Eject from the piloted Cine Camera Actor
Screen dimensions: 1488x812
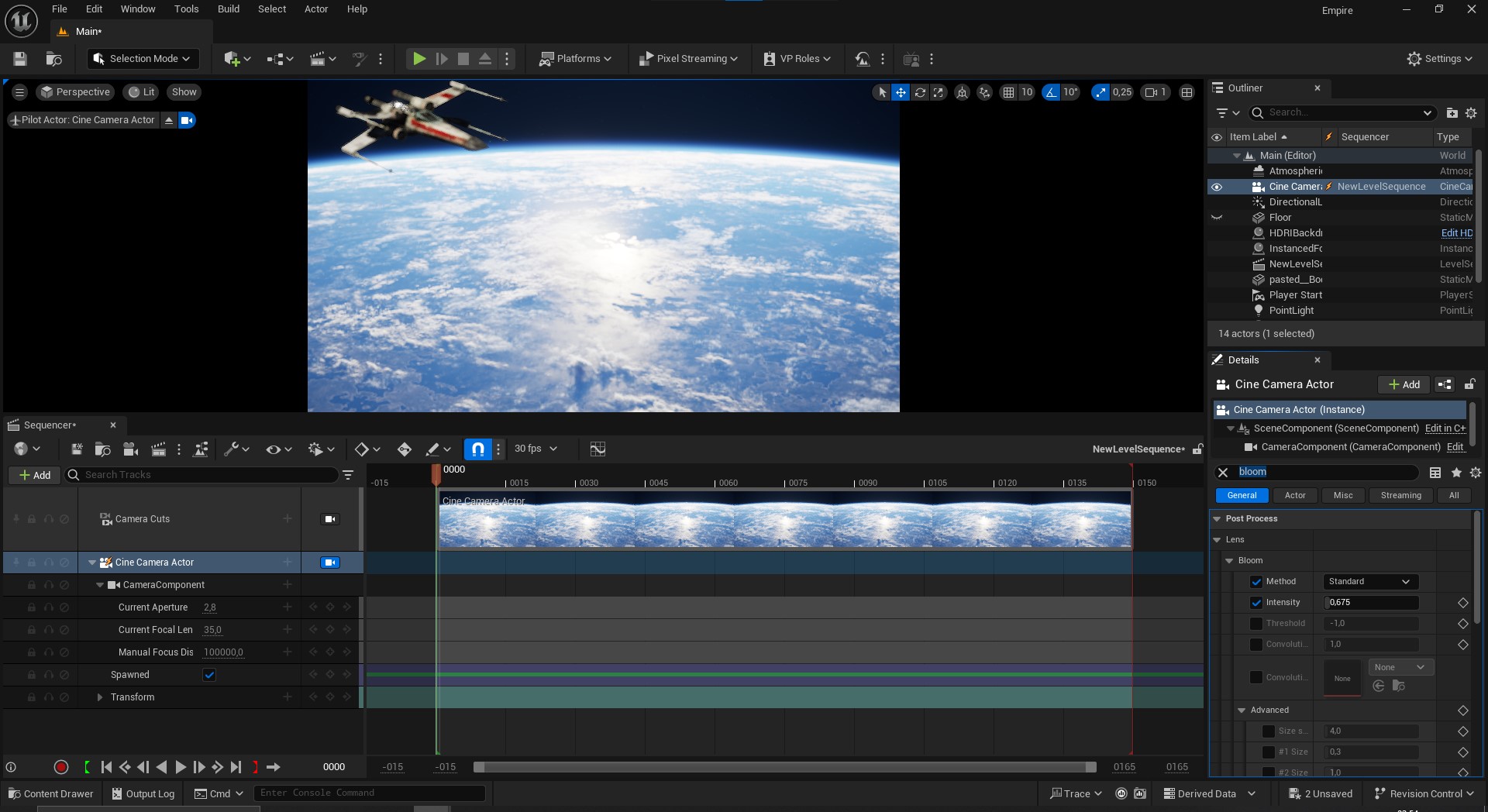tap(169, 120)
